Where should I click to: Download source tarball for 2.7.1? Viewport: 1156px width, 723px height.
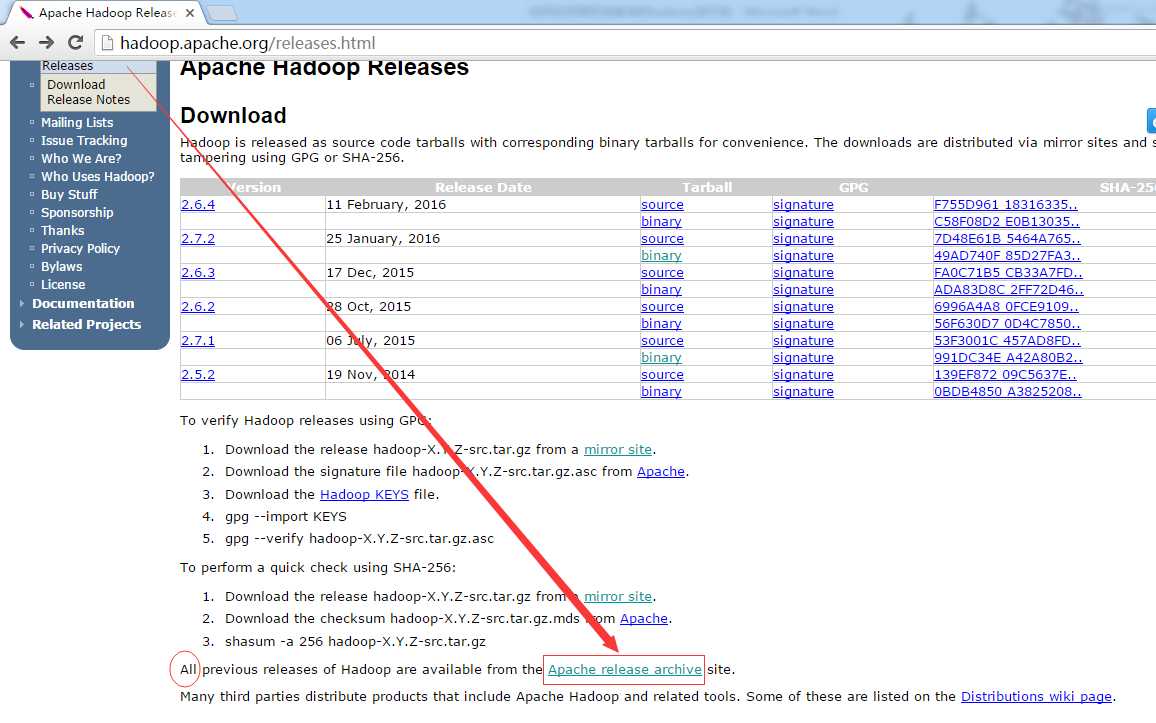(662, 340)
